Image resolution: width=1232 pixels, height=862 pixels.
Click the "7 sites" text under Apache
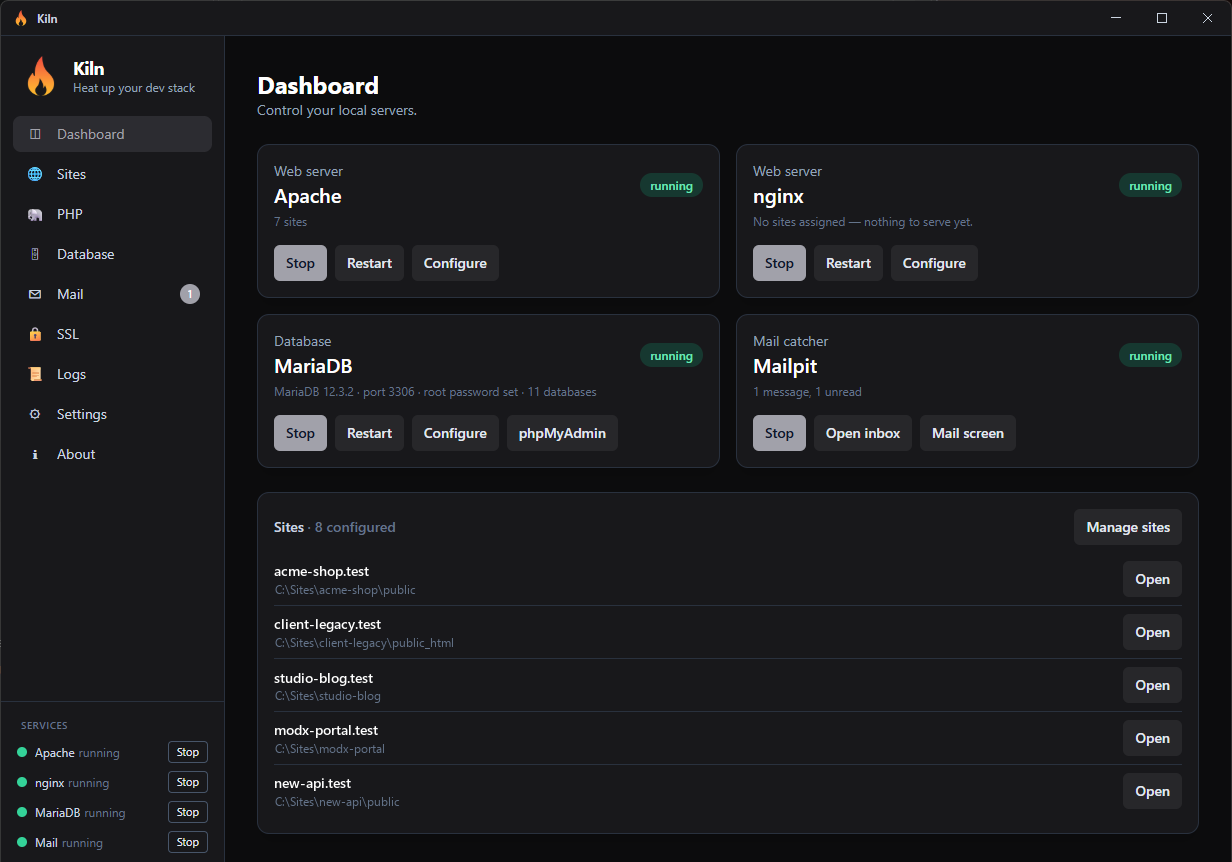[x=291, y=222]
